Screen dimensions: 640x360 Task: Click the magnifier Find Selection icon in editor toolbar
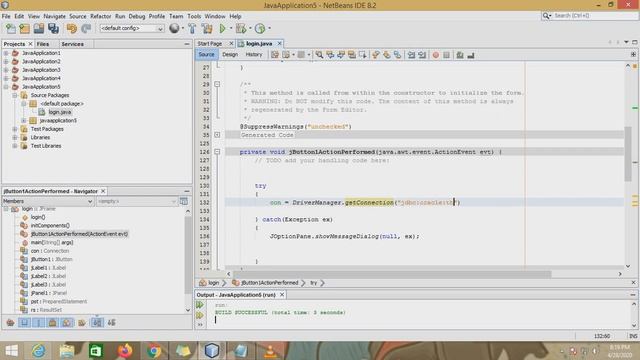[319, 55]
